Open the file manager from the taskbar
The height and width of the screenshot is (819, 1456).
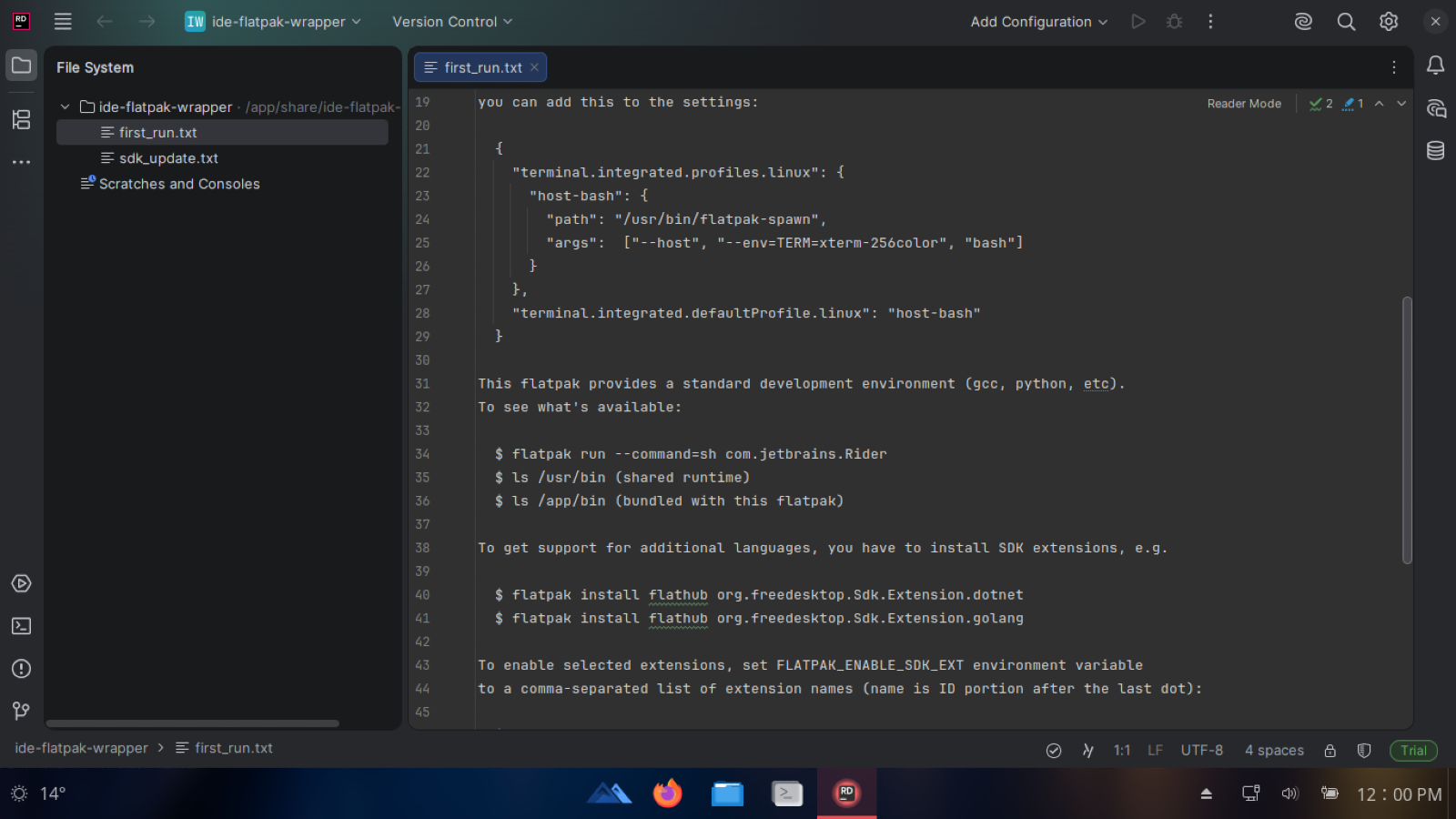pyautogui.click(x=727, y=794)
